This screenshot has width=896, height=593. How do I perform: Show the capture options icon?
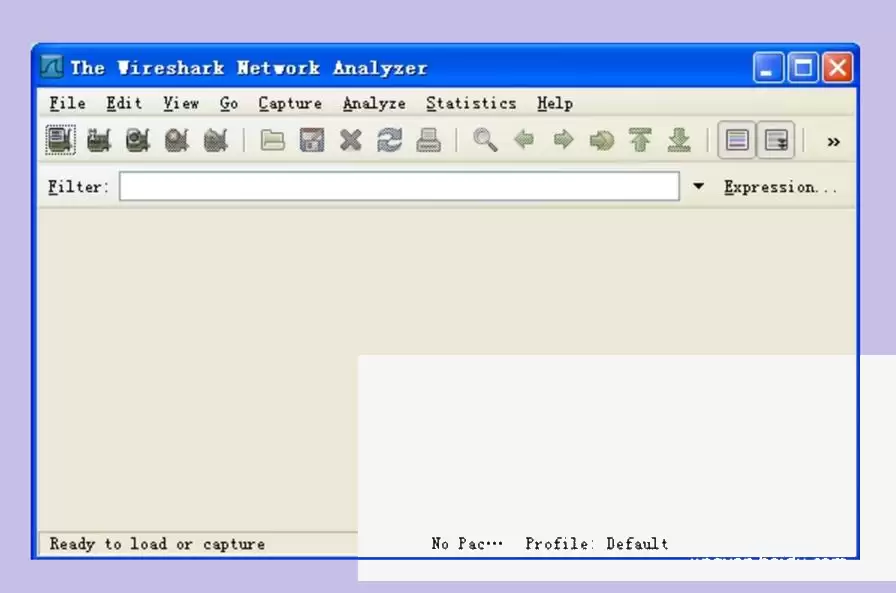click(99, 140)
